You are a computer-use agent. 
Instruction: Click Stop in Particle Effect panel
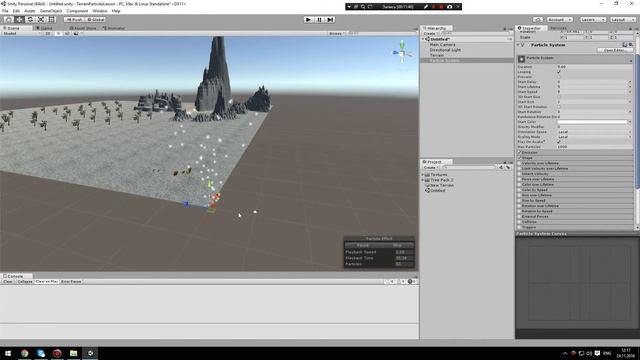[x=398, y=245]
